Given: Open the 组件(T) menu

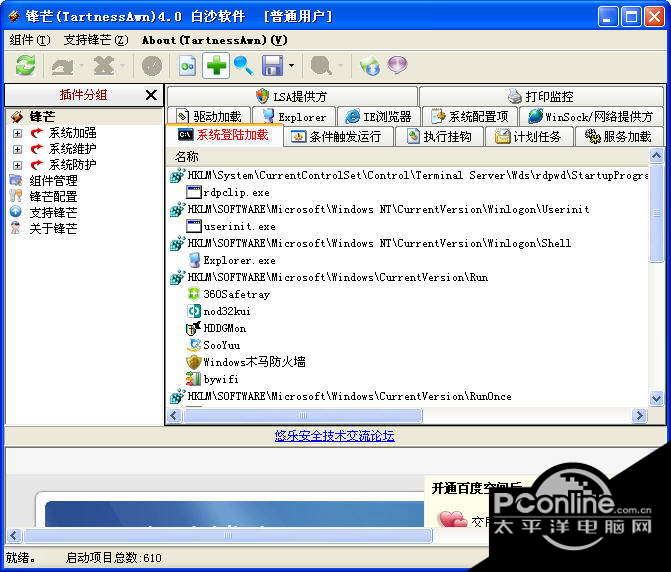Looking at the screenshot, I should 30,40.
